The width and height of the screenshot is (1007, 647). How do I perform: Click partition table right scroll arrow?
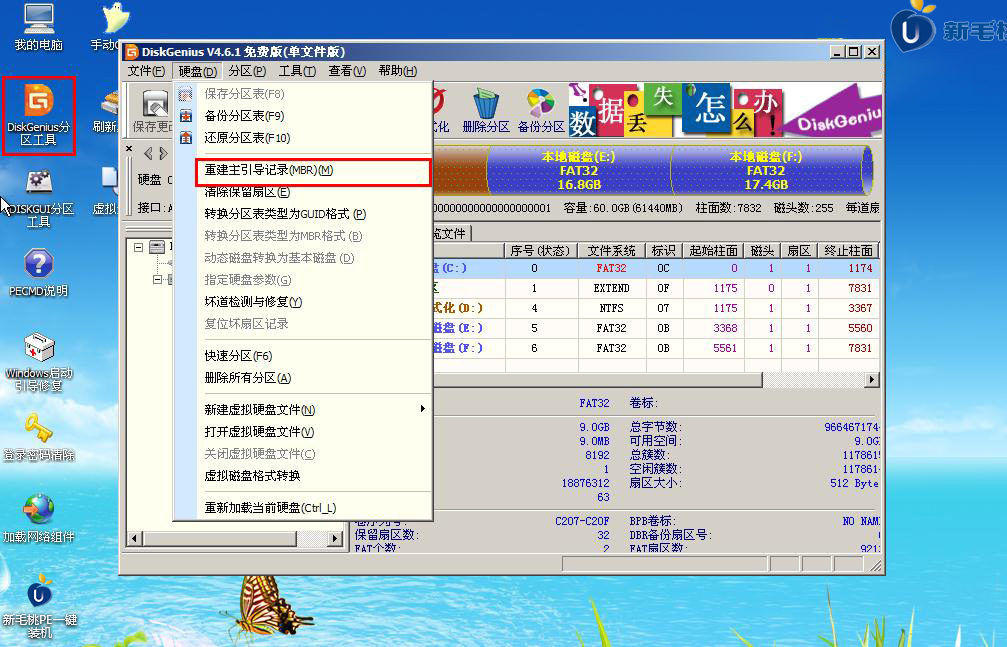tap(871, 380)
